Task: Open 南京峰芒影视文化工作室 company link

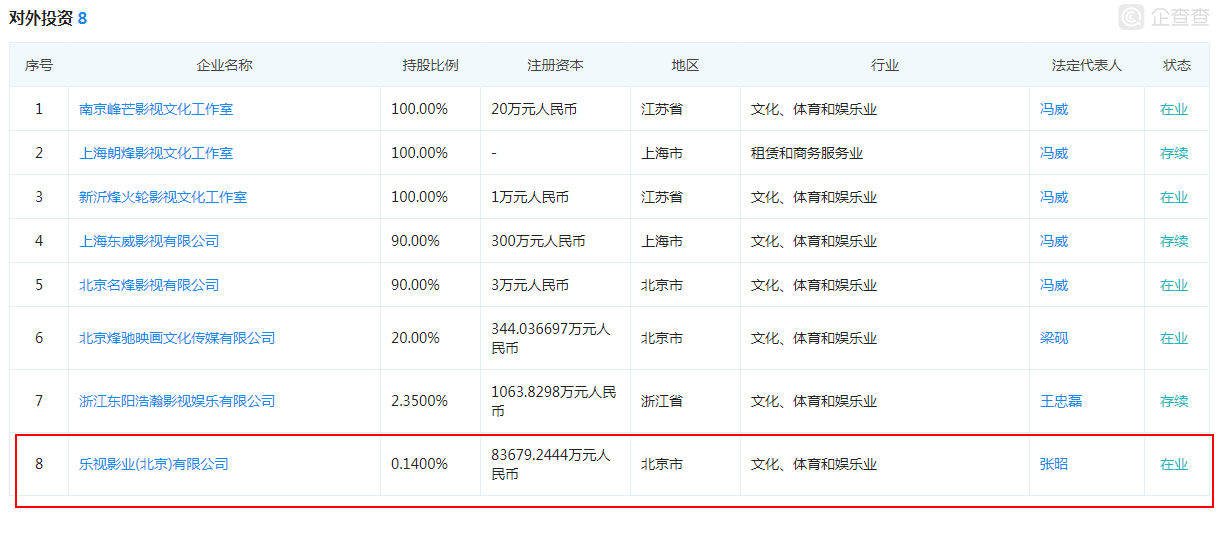Action: (x=156, y=109)
